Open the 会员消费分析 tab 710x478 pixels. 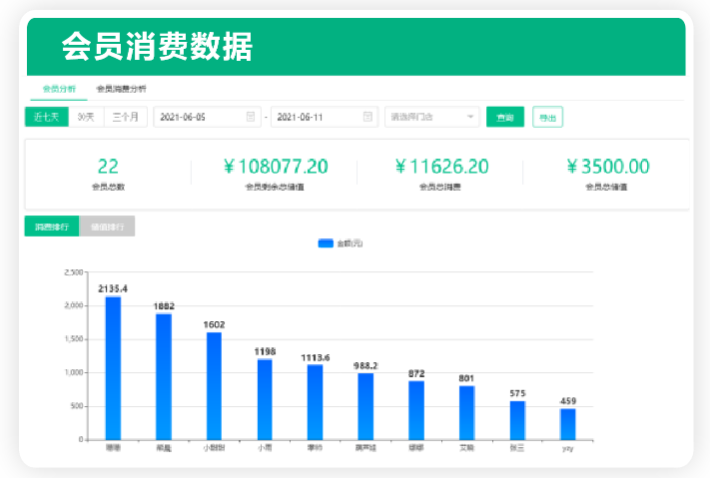[120, 89]
